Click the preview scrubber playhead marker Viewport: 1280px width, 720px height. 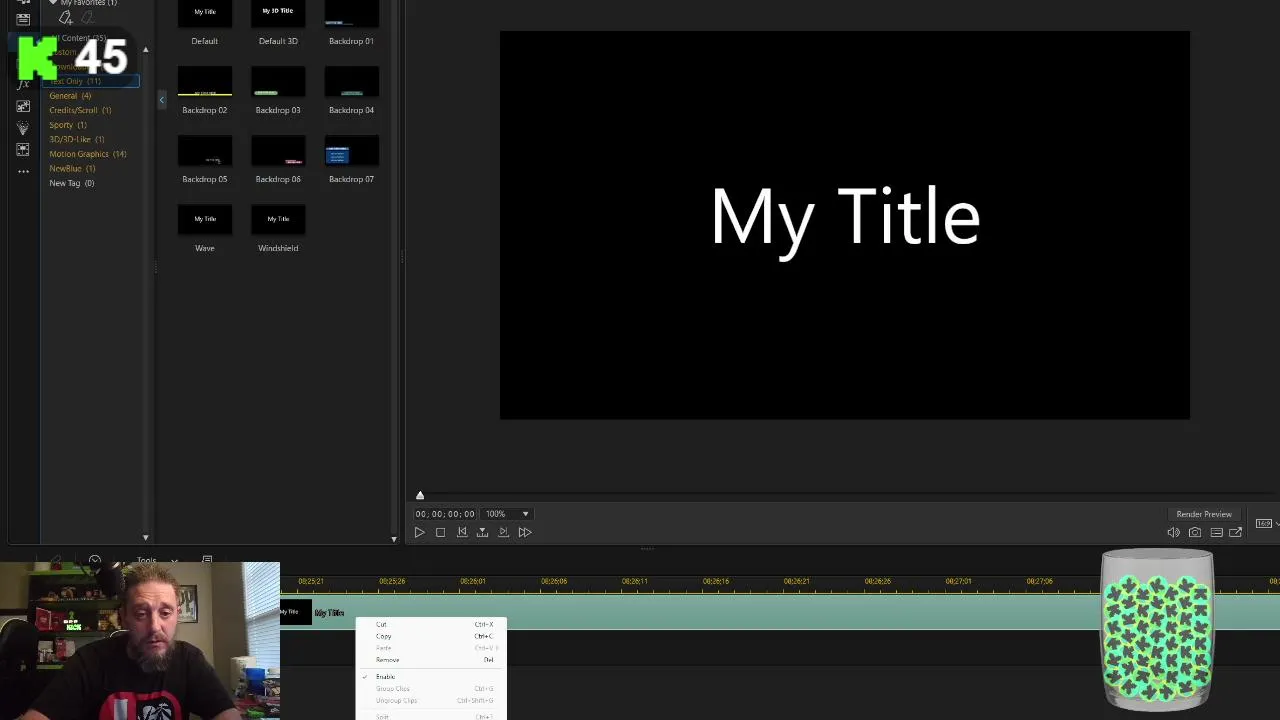coord(420,495)
